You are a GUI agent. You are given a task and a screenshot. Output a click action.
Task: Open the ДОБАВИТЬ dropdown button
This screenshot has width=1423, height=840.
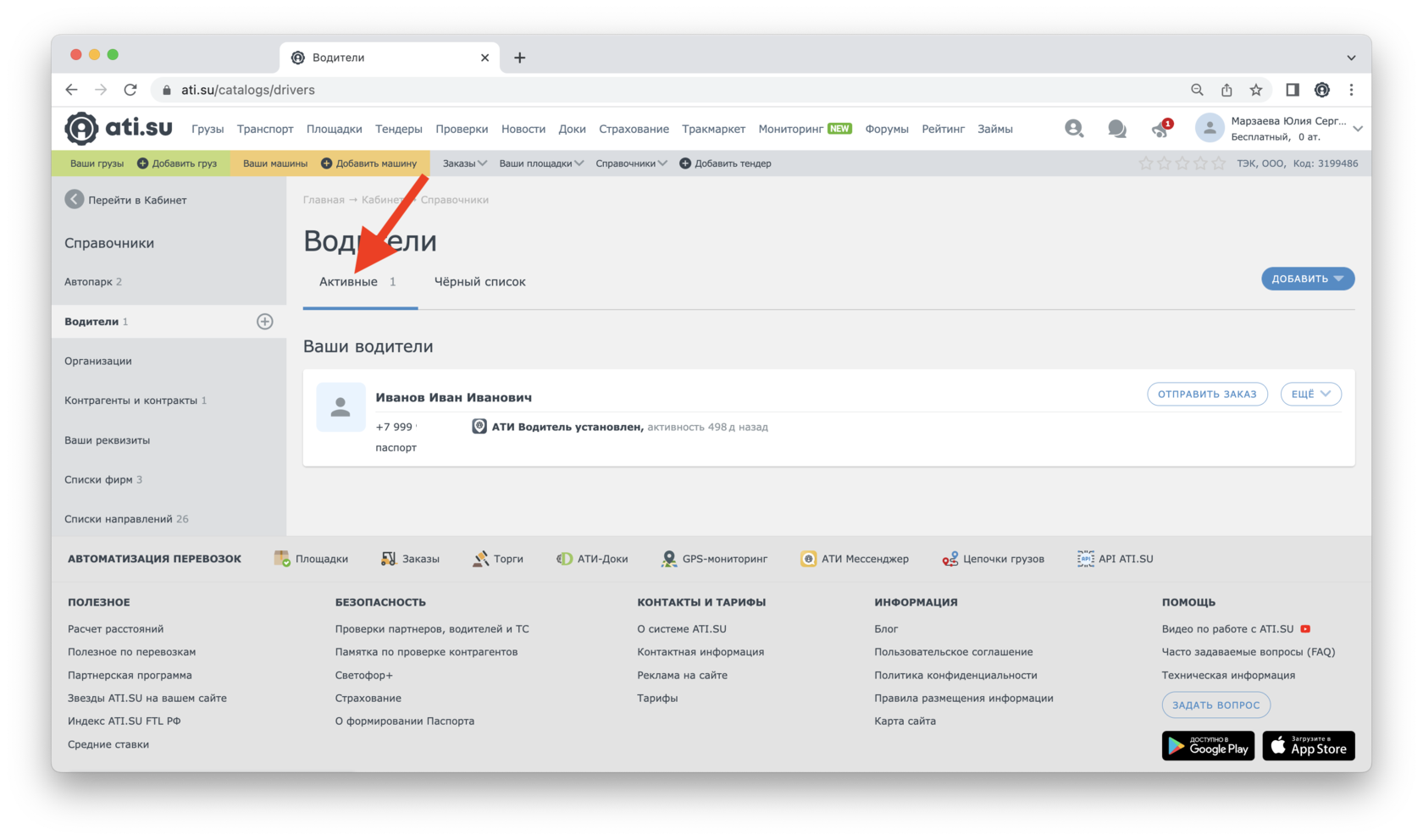(x=1308, y=279)
